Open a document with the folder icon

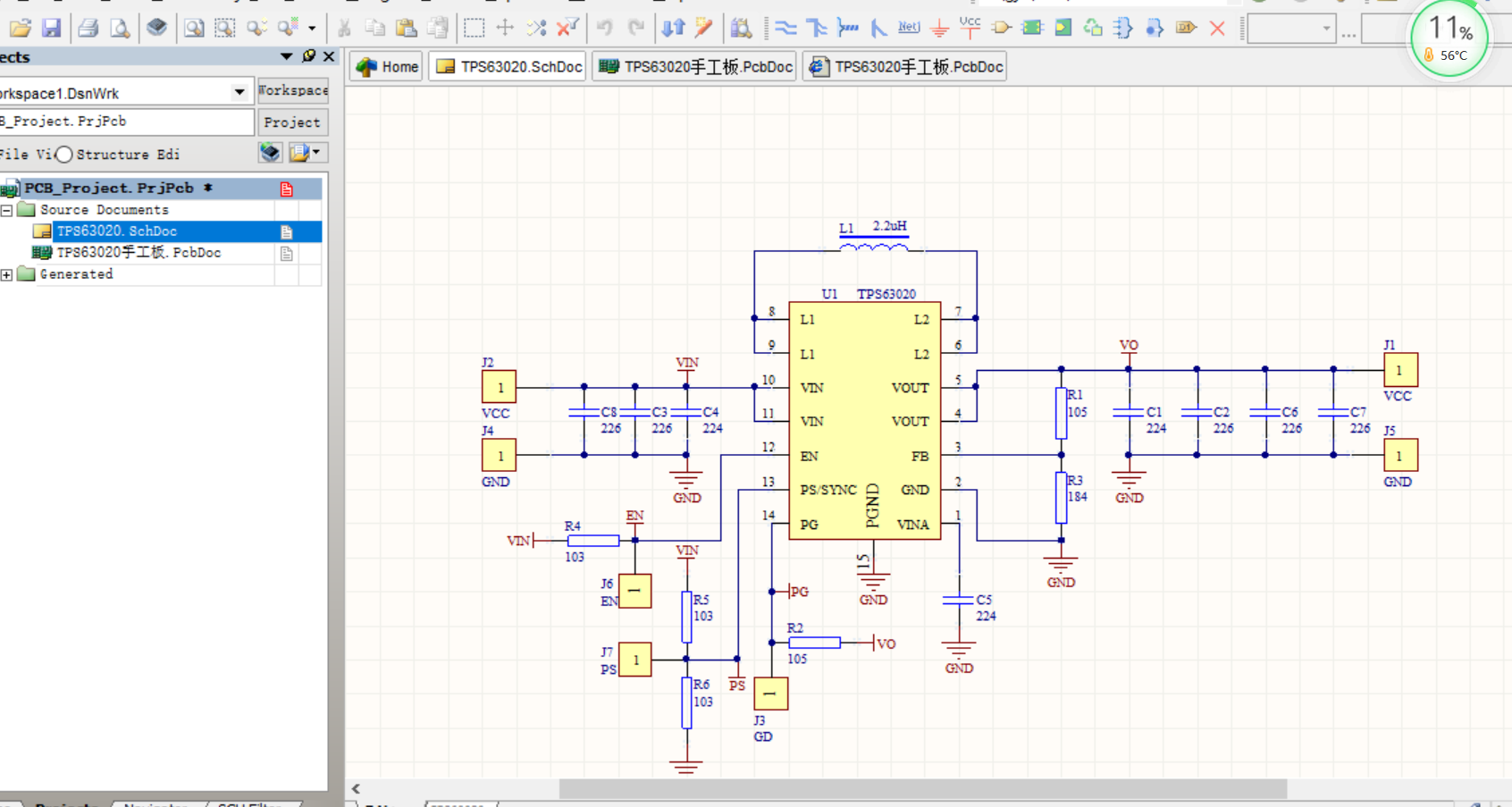pos(20,28)
